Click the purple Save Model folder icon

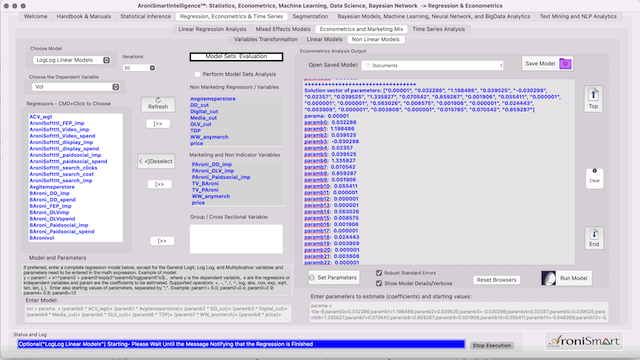pos(565,64)
